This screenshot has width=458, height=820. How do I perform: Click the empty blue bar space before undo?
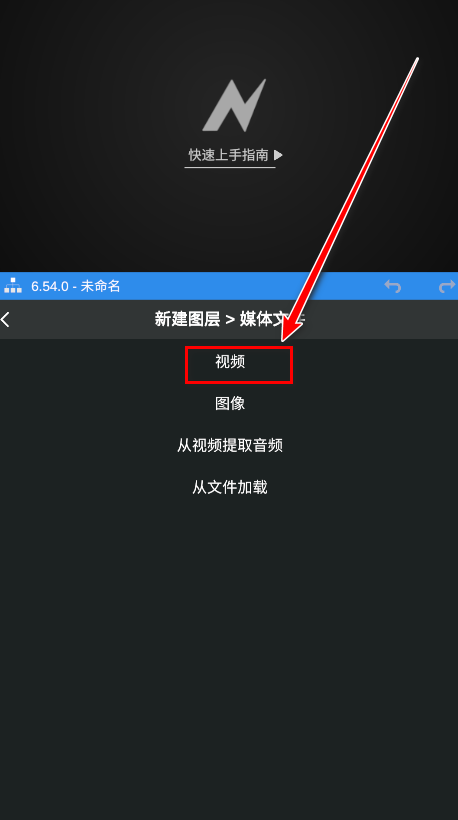pyautogui.click(x=251, y=286)
